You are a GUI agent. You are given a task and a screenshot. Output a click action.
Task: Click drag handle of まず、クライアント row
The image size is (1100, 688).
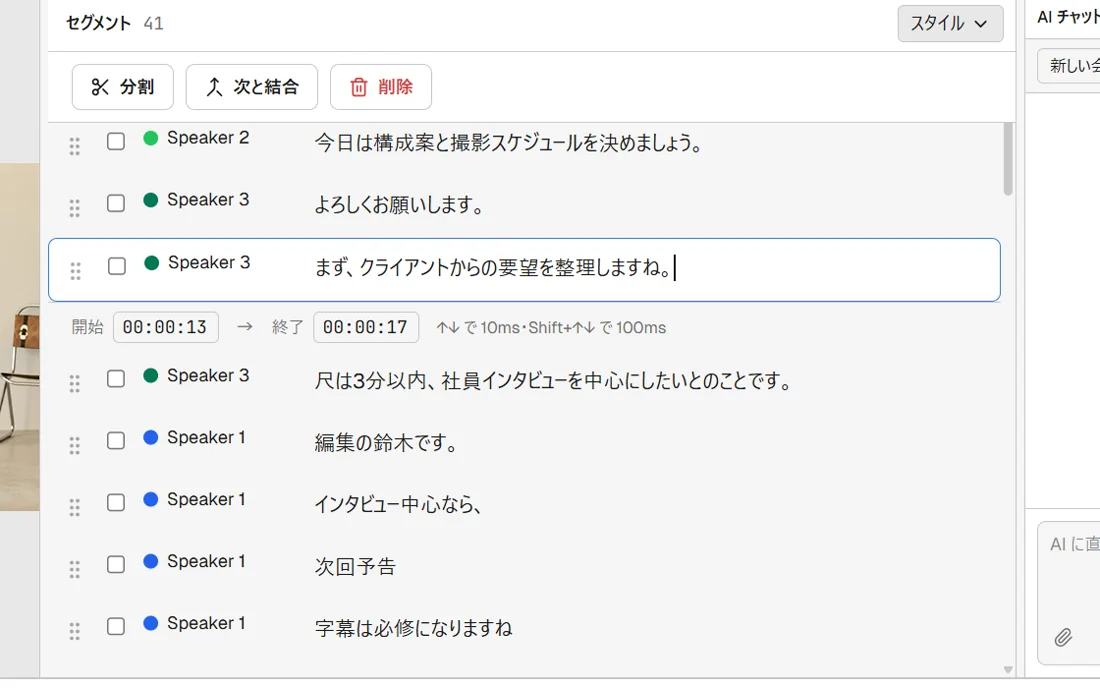click(x=75, y=271)
